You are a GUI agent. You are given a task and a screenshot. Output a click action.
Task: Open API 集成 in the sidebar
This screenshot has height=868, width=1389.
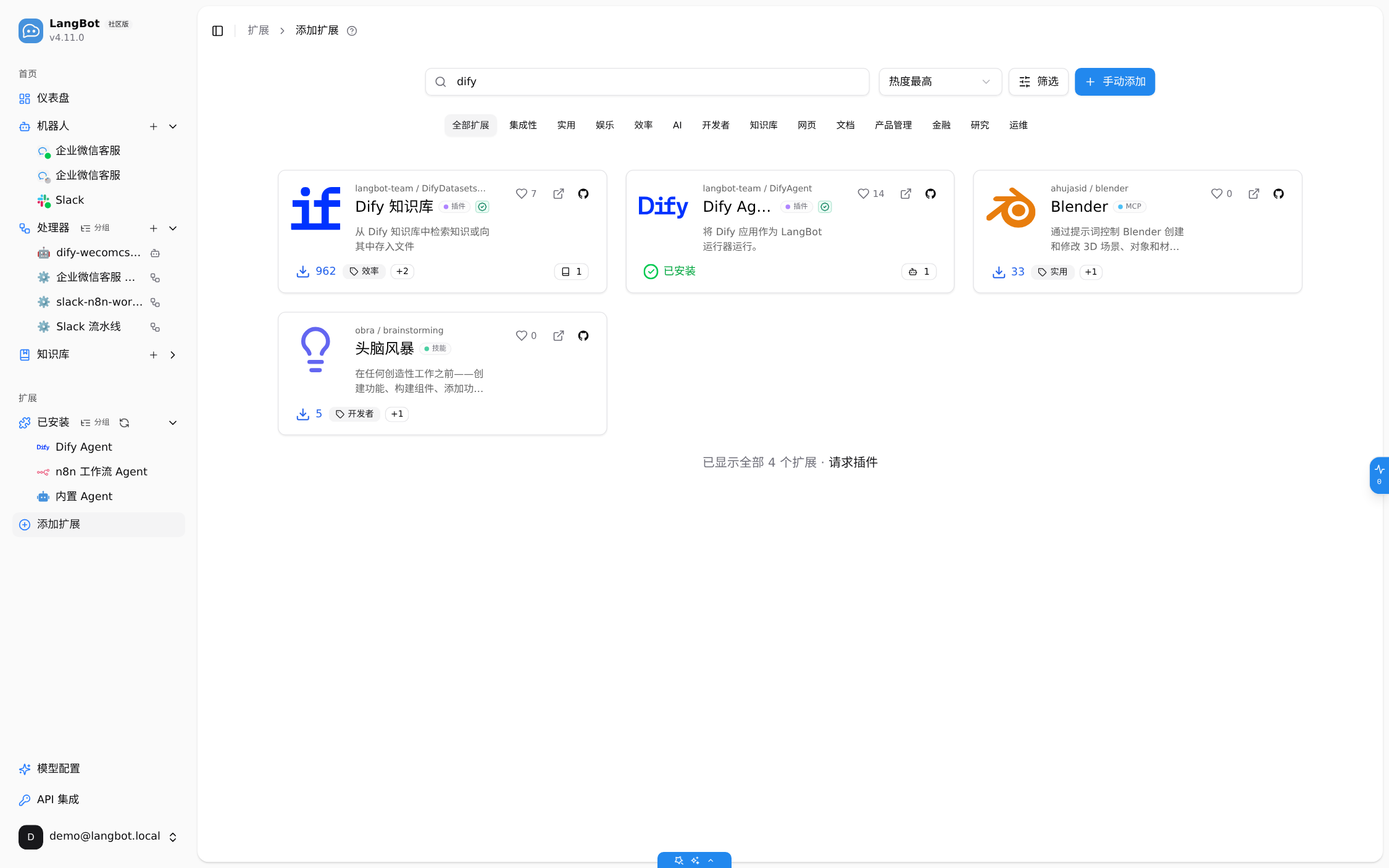[x=99, y=799]
